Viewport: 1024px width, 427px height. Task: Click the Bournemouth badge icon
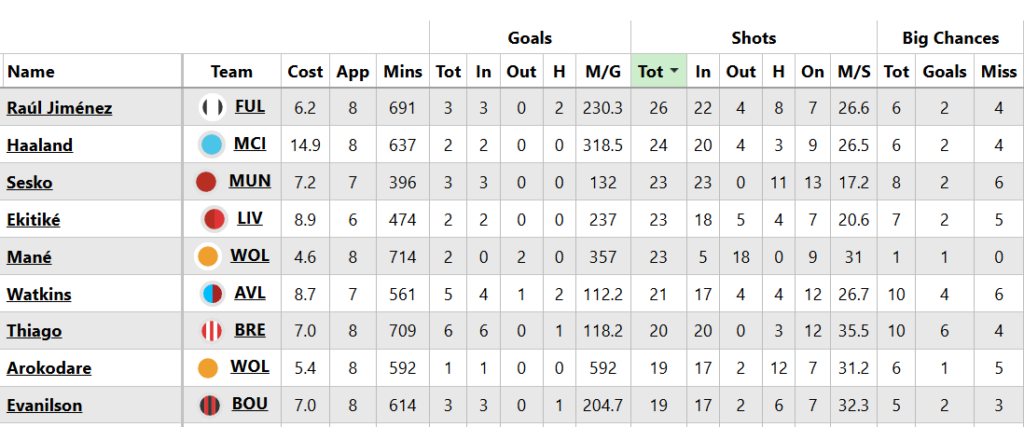pos(211,405)
